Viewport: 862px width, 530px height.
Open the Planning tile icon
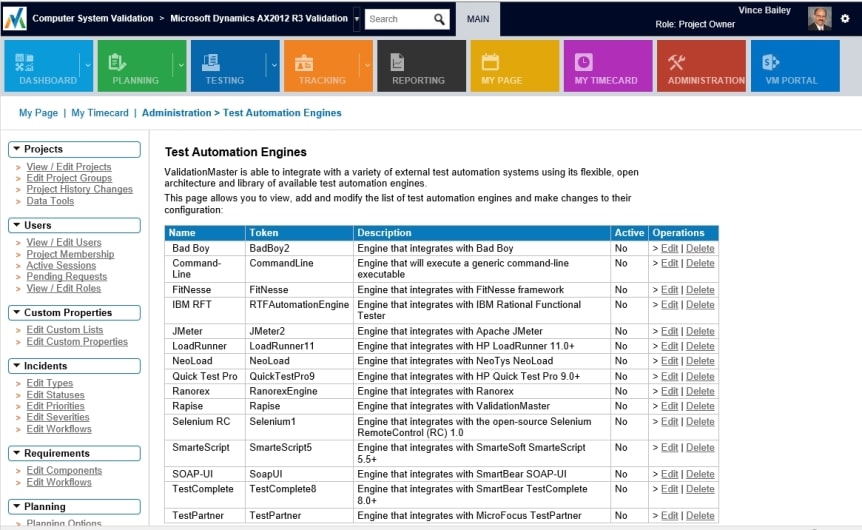pos(117,63)
